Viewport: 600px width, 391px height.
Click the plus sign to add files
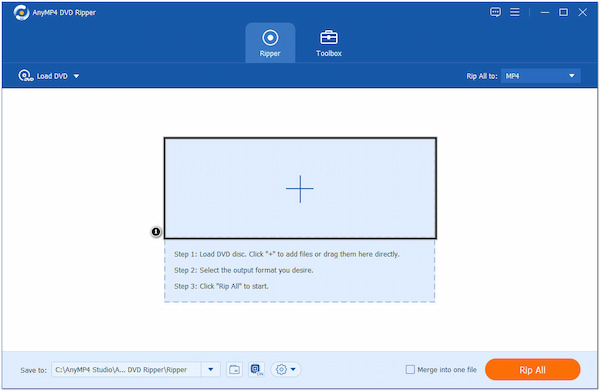tap(300, 189)
